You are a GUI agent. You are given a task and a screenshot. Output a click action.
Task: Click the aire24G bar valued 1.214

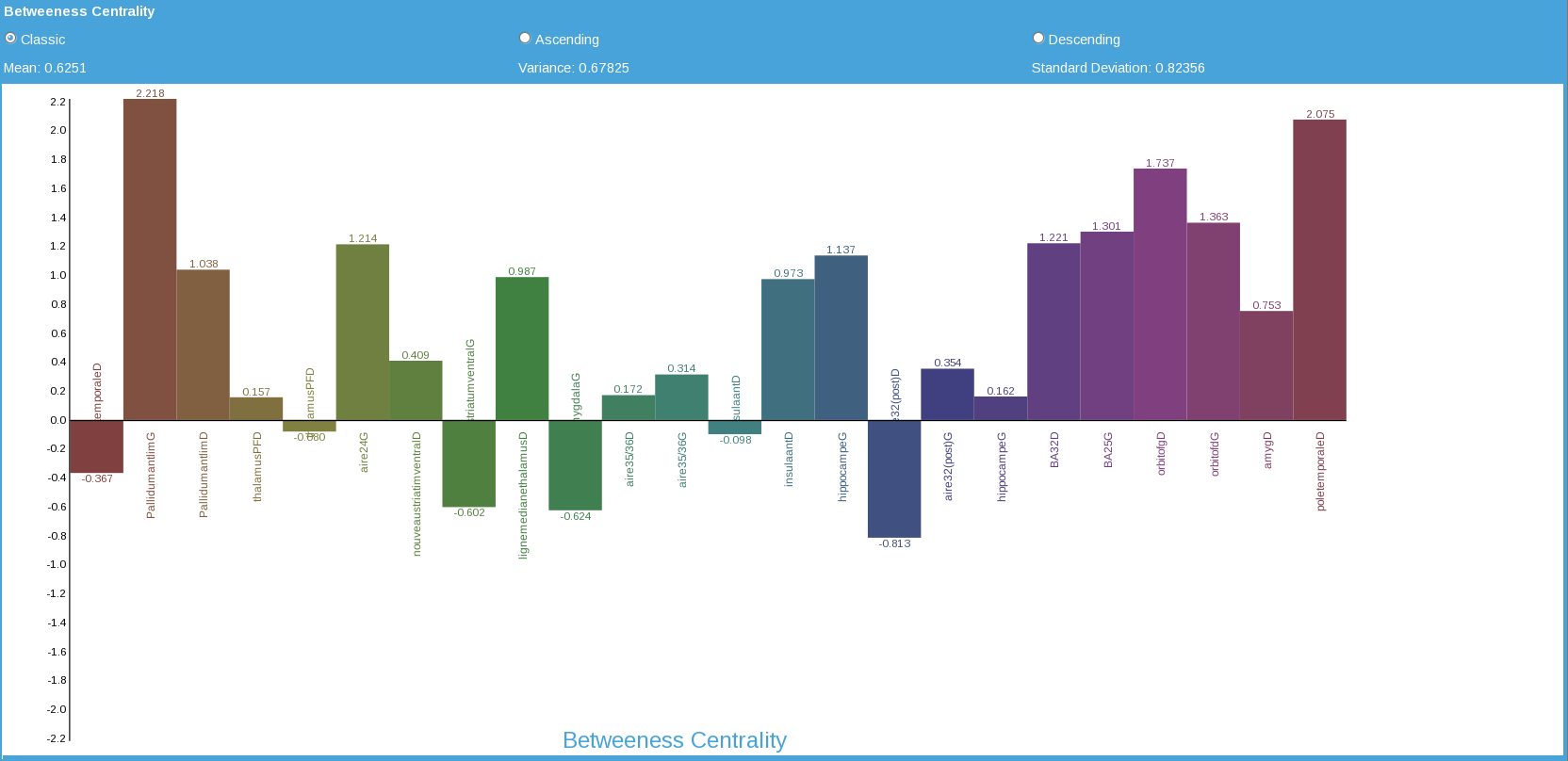point(363,332)
